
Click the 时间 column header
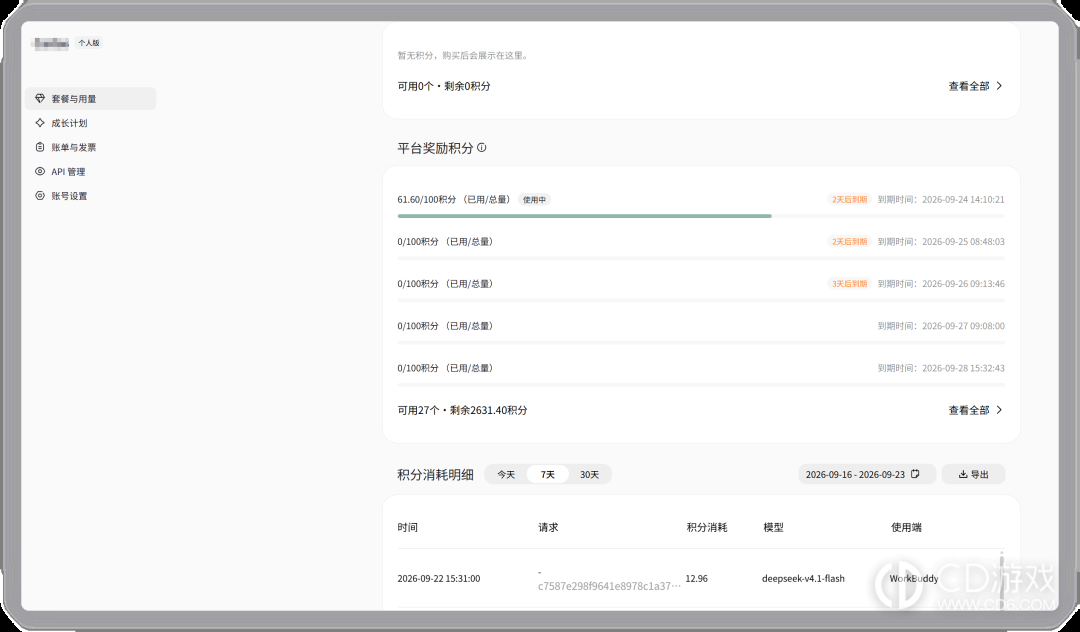pos(408,527)
